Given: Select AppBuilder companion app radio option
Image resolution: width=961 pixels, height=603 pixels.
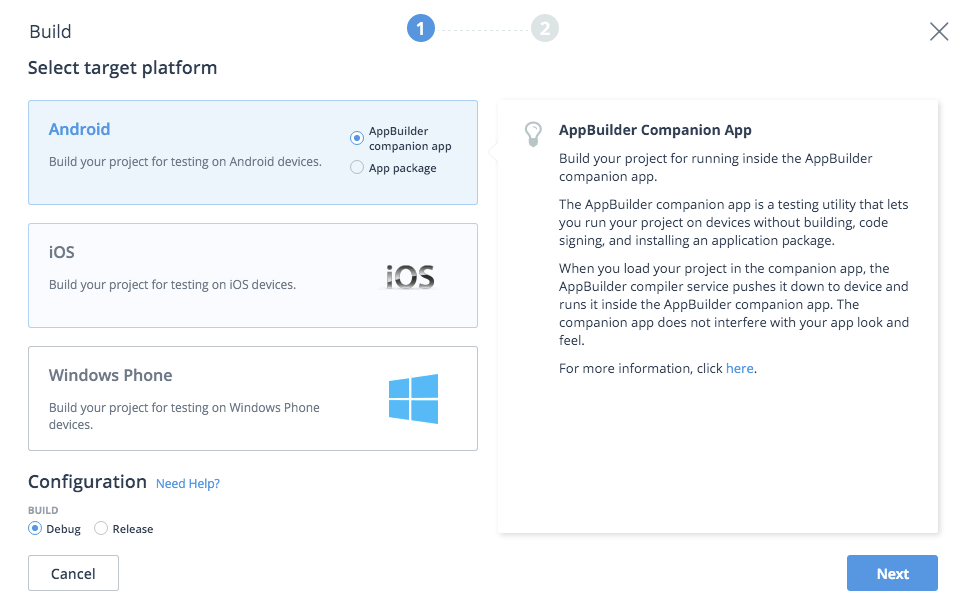Looking at the screenshot, I should pyautogui.click(x=357, y=138).
